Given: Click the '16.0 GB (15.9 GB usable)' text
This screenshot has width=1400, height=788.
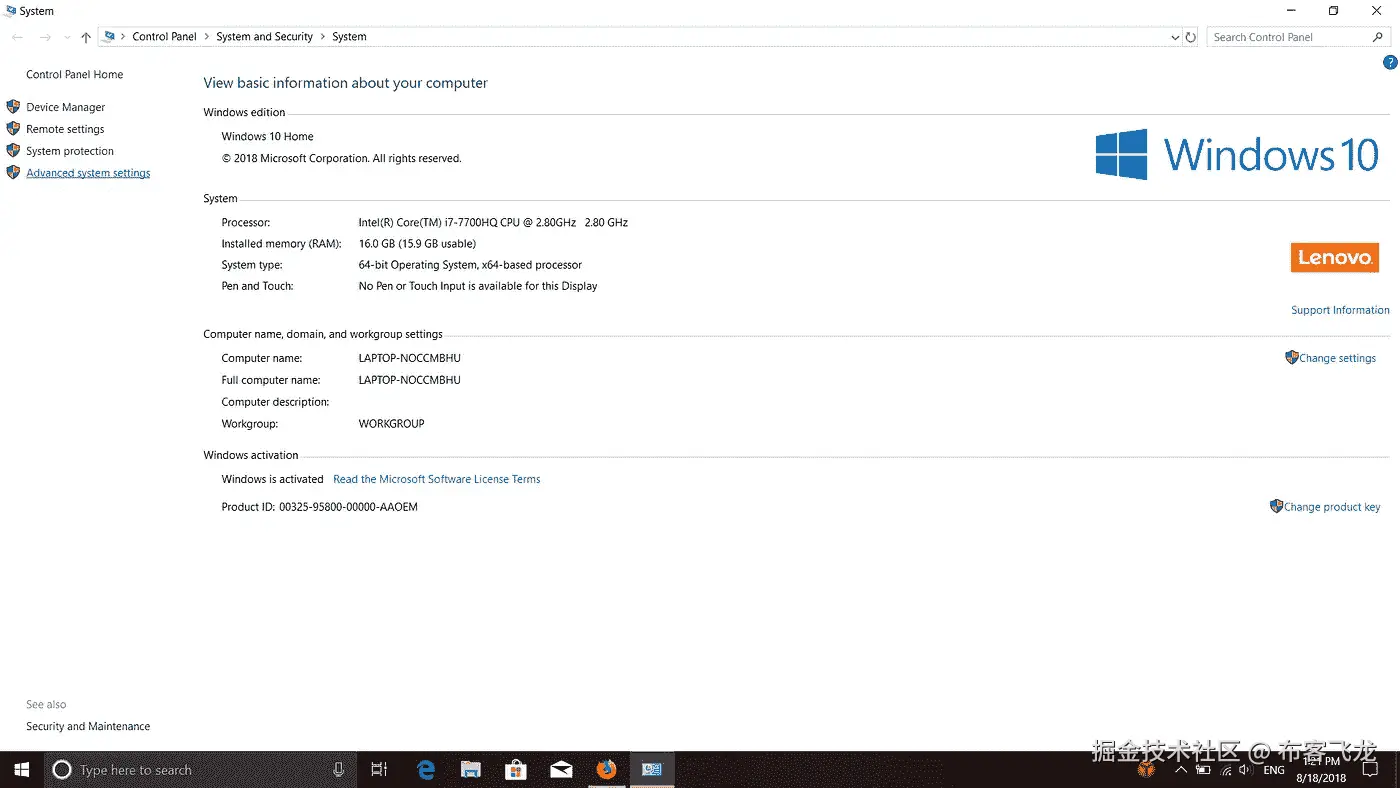Looking at the screenshot, I should 417,244.
